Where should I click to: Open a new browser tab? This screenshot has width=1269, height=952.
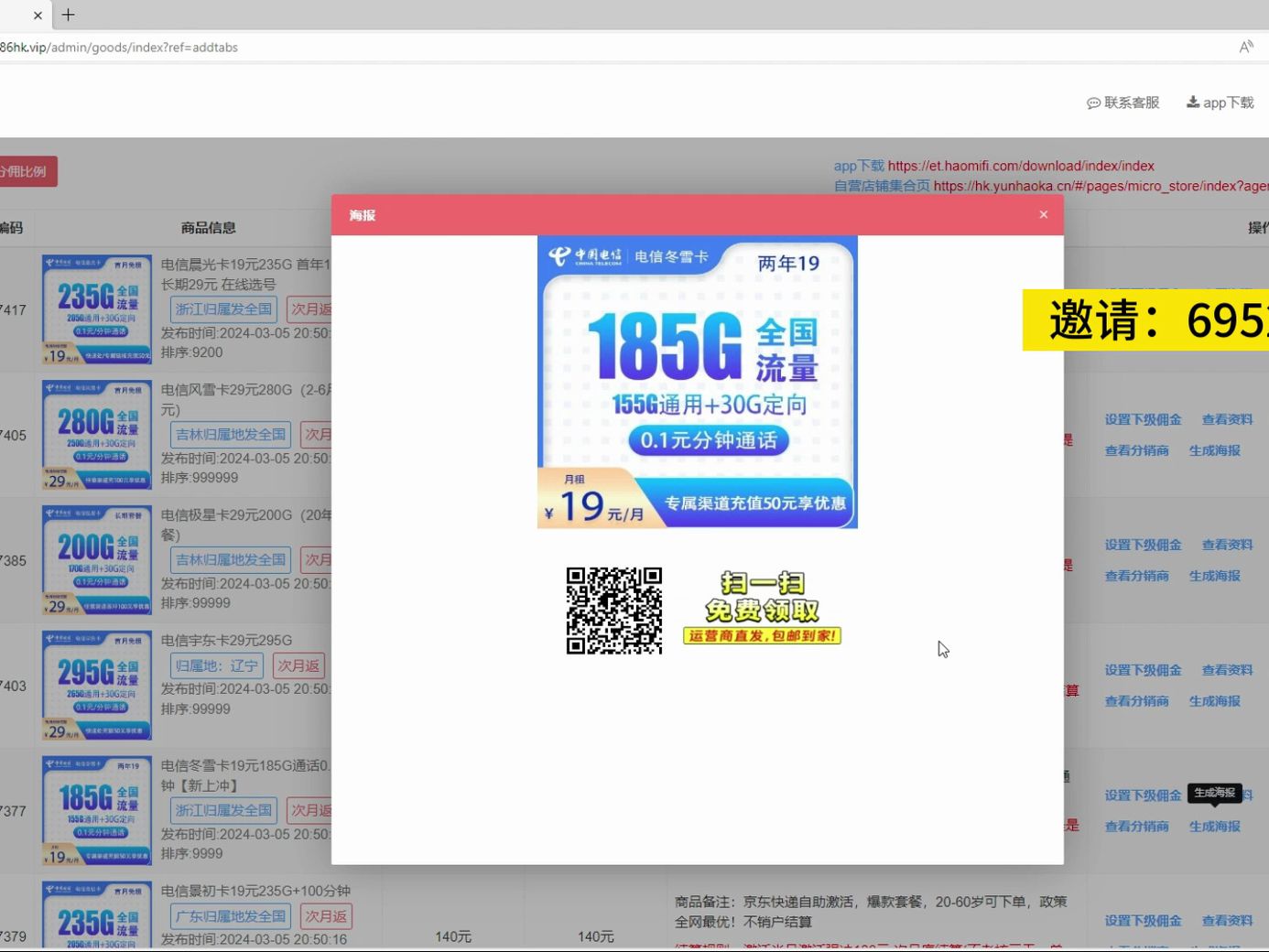click(x=69, y=15)
